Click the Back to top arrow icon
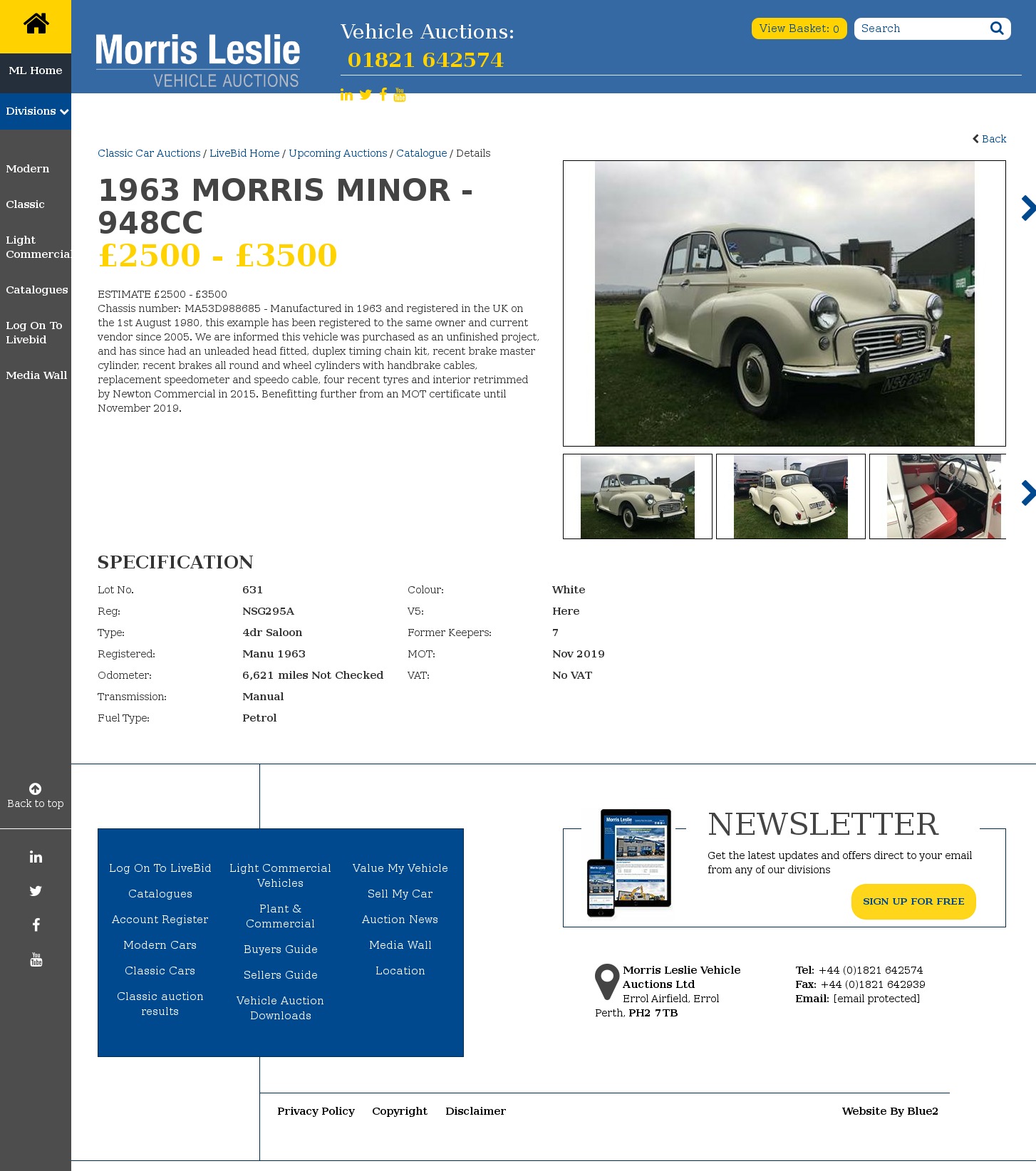 pyautogui.click(x=36, y=789)
